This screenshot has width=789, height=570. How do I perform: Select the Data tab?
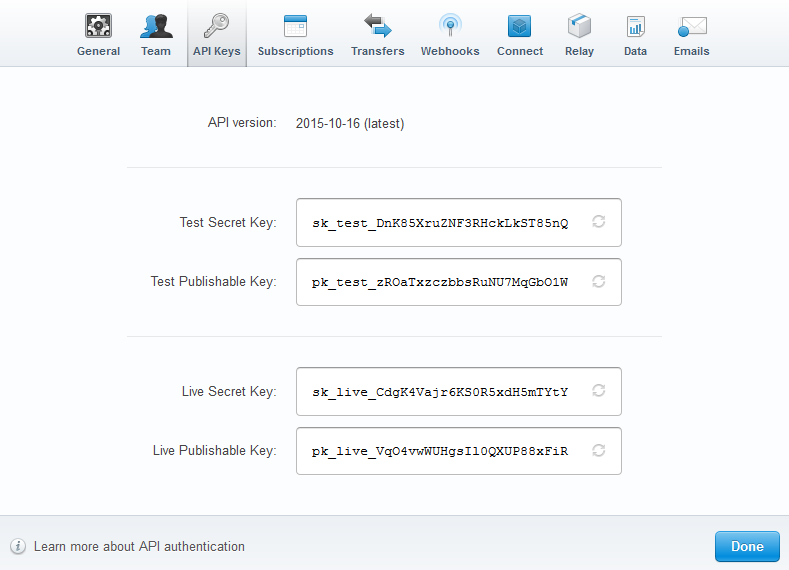click(635, 35)
